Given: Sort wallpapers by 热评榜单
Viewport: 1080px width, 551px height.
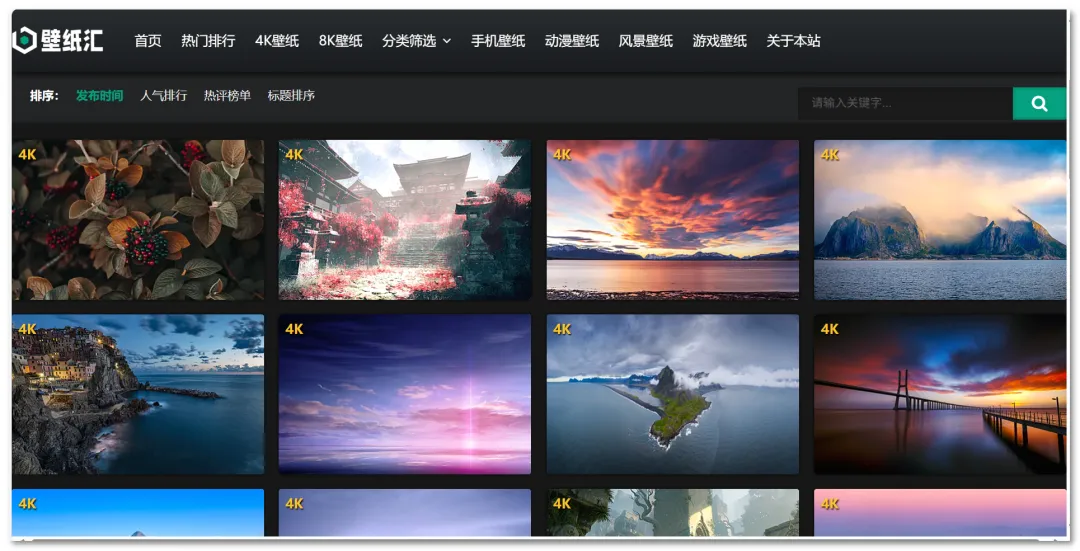Looking at the screenshot, I should (x=227, y=96).
